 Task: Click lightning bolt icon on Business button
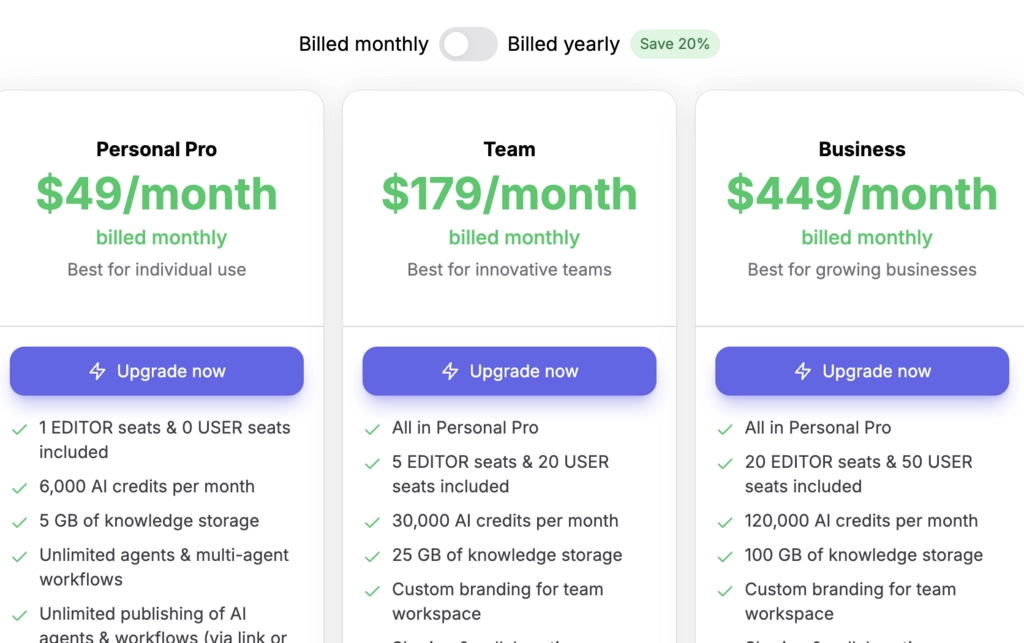803,371
